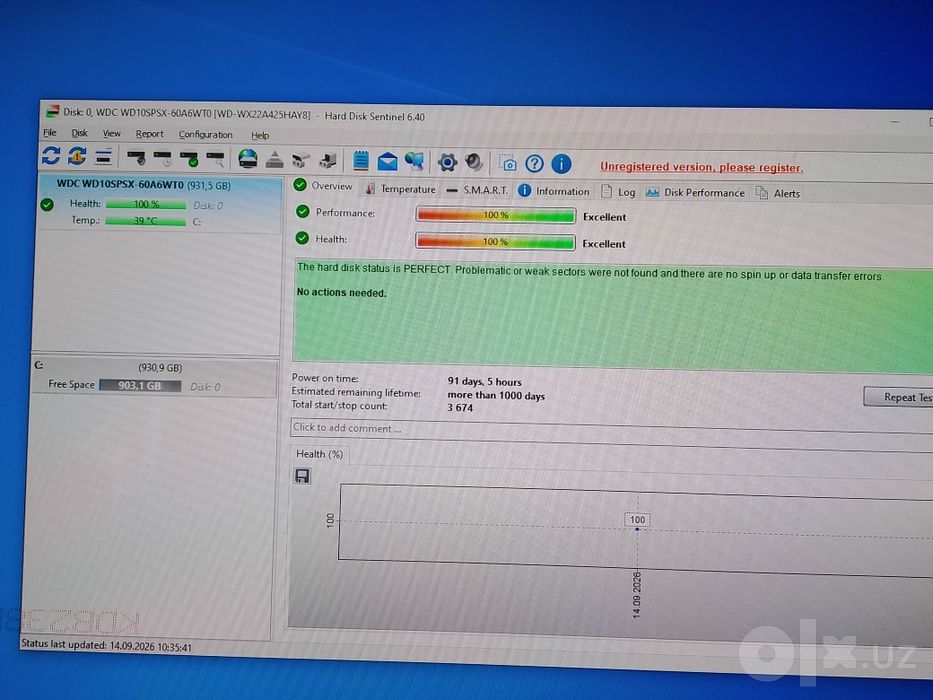This screenshot has width=933, height=700.
Task: Open the blue notepad report icon
Action: [x=361, y=161]
